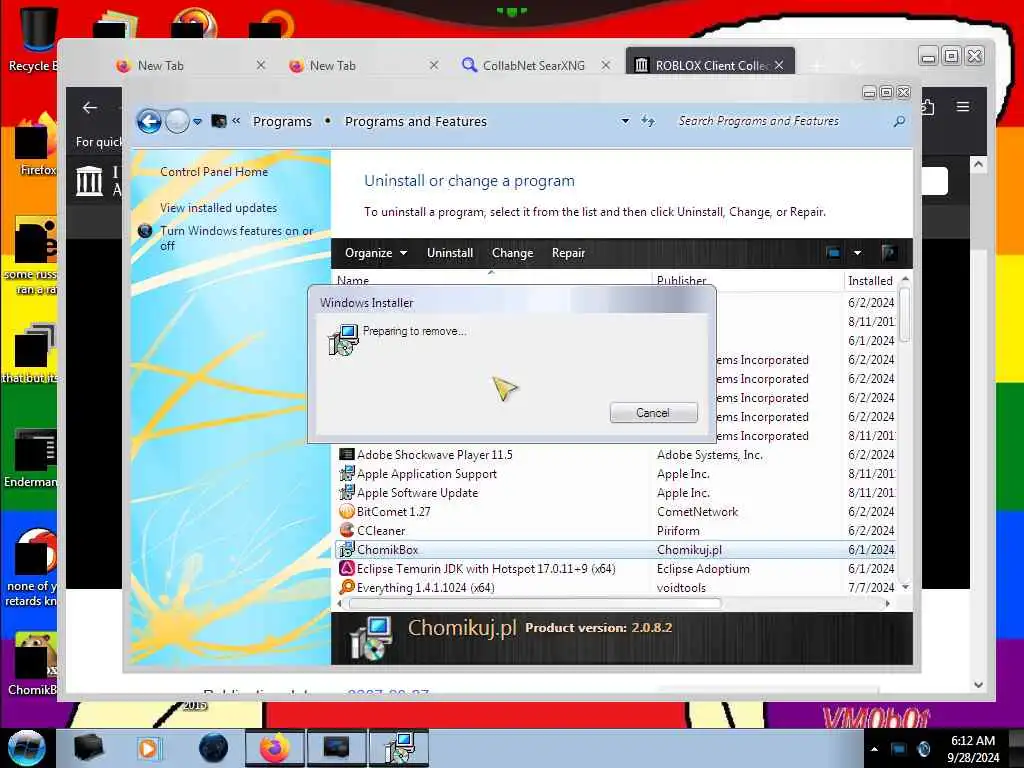The image size is (1024, 768).
Task: Select BitComet 1.27 in the list
Action: pyautogui.click(x=615, y=511)
